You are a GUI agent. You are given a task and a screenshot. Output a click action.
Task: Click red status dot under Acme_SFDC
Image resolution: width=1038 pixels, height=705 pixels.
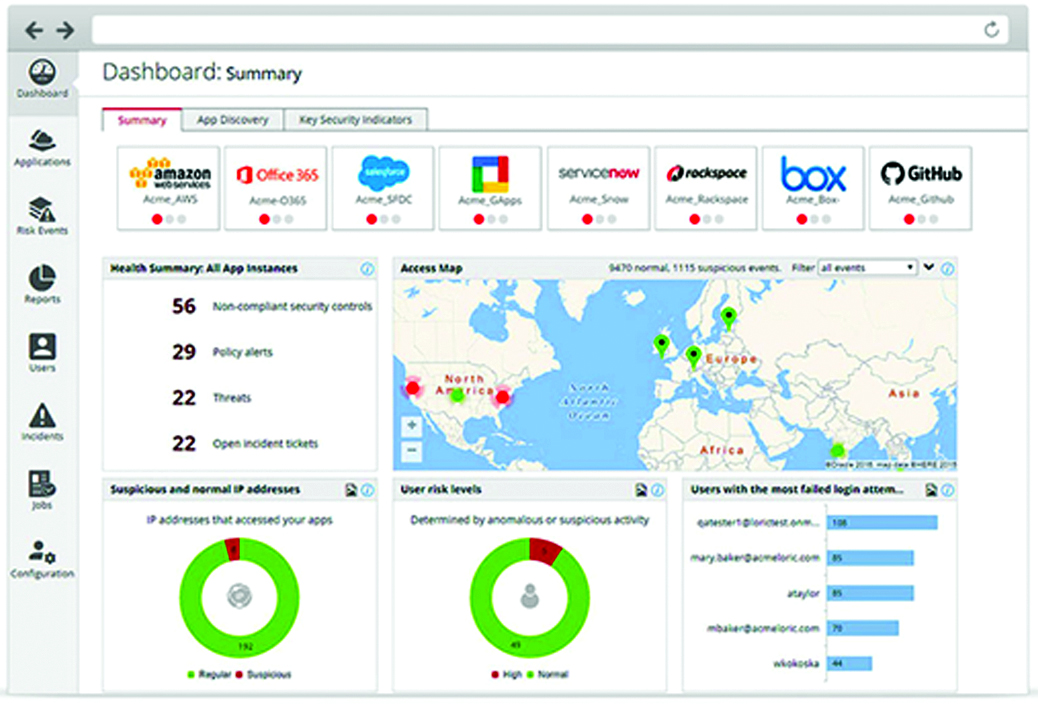(x=371, y=219)
